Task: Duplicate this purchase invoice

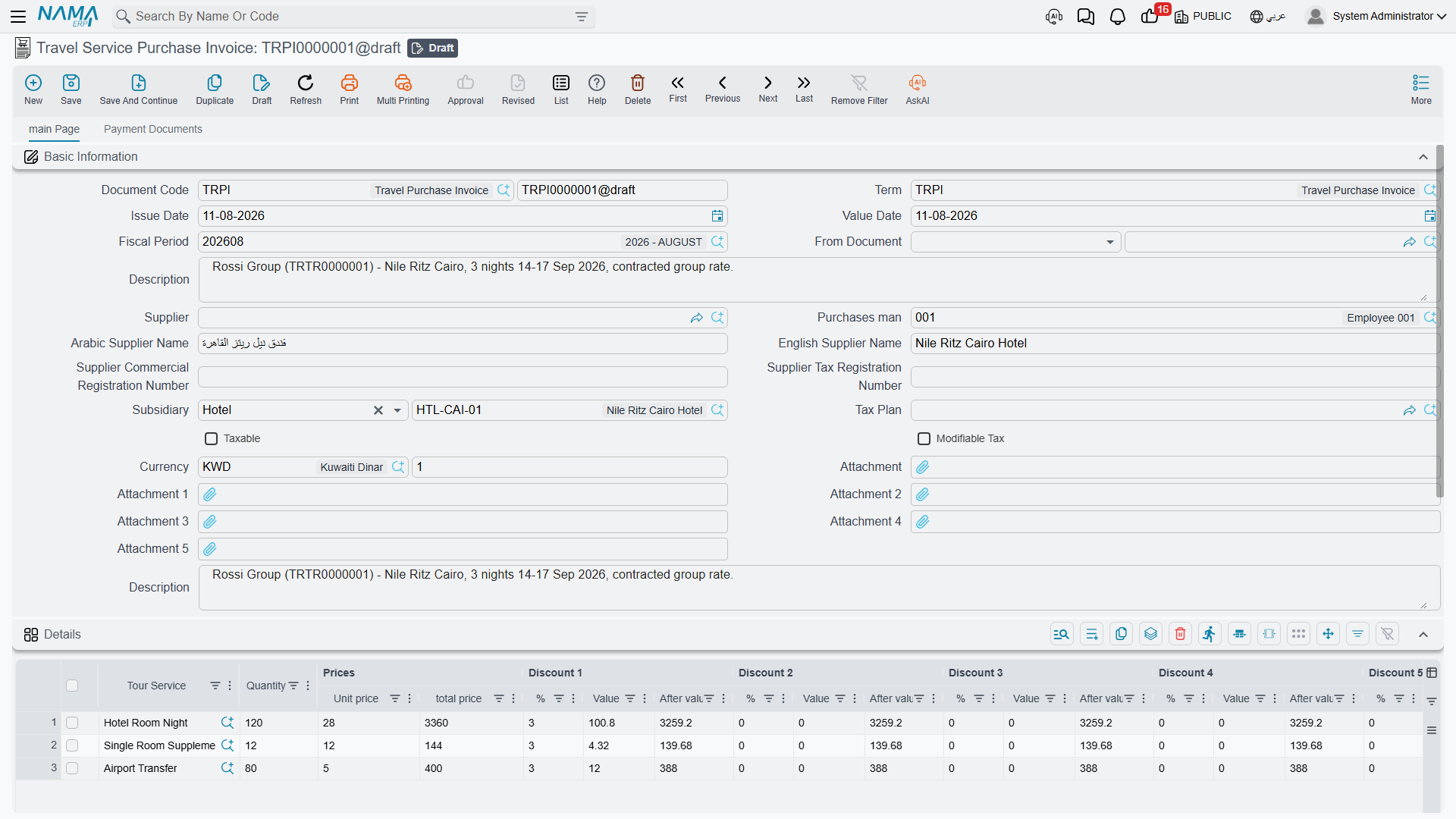Action: pyautogui.click(x=215, y=89)
